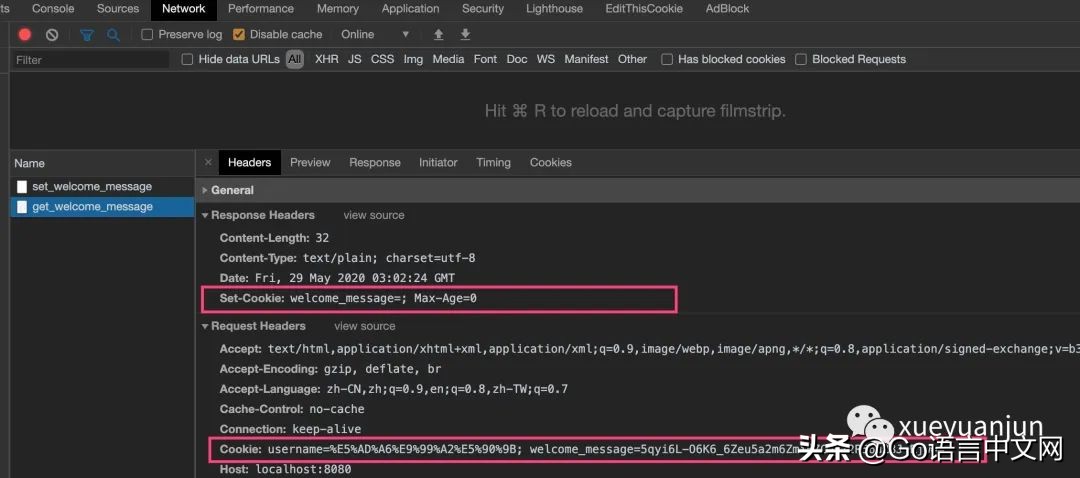
Task: Select the All request type filter
Action: 295,59
